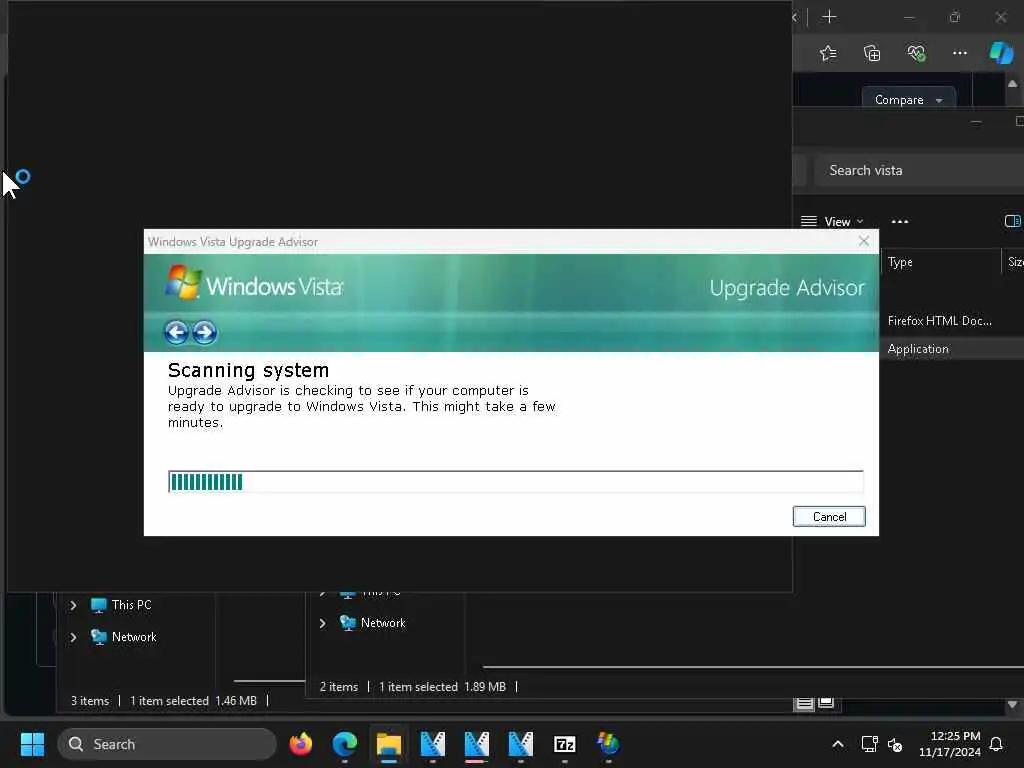Open Edge favorites star icon

(x=828, y=53)
